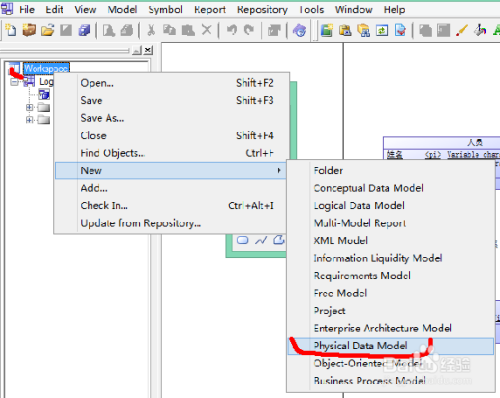The height and width of the screenshot is (398, 500).
Task: Expand the upper folder node in browser tree
Action: point(30,107)
